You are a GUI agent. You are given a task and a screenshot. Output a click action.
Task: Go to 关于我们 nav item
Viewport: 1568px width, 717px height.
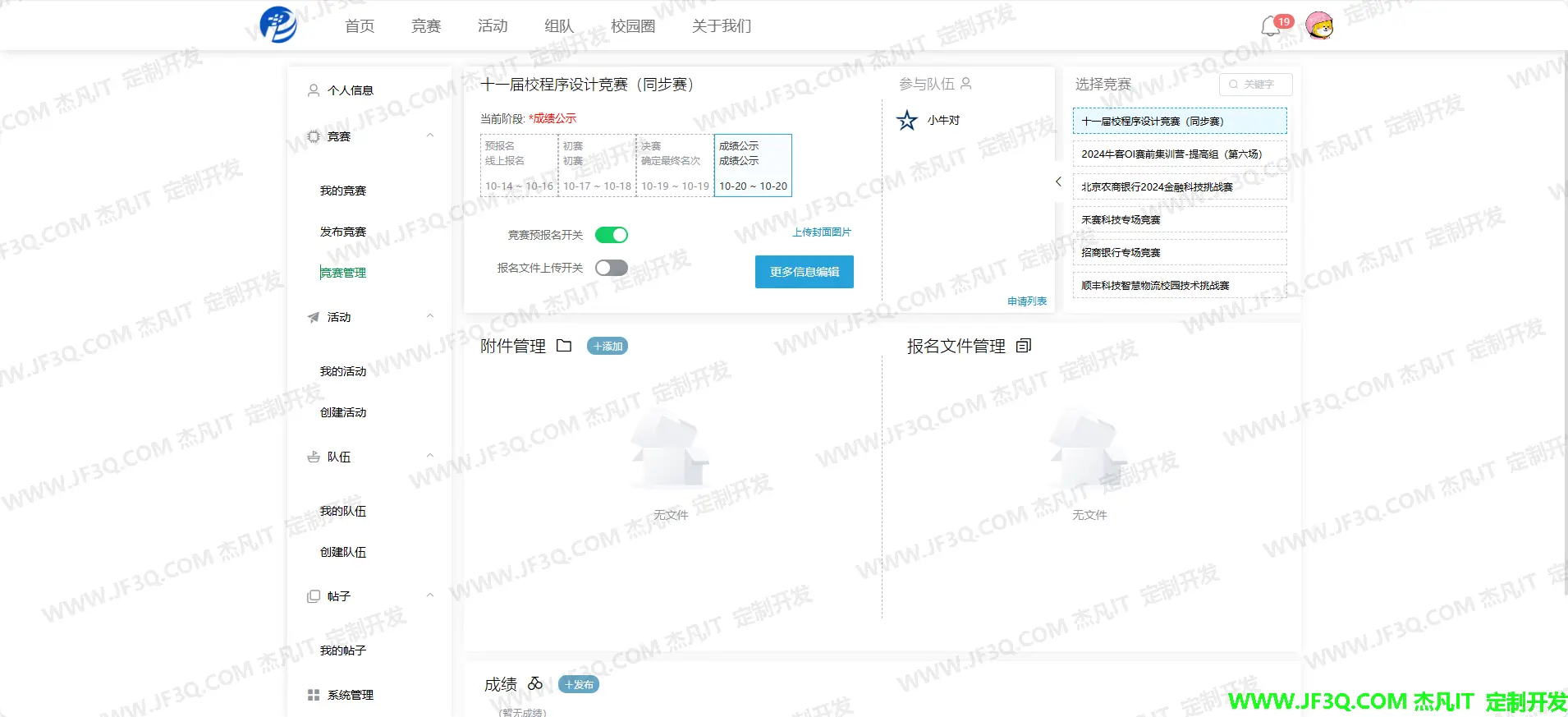tap(721, 26)
